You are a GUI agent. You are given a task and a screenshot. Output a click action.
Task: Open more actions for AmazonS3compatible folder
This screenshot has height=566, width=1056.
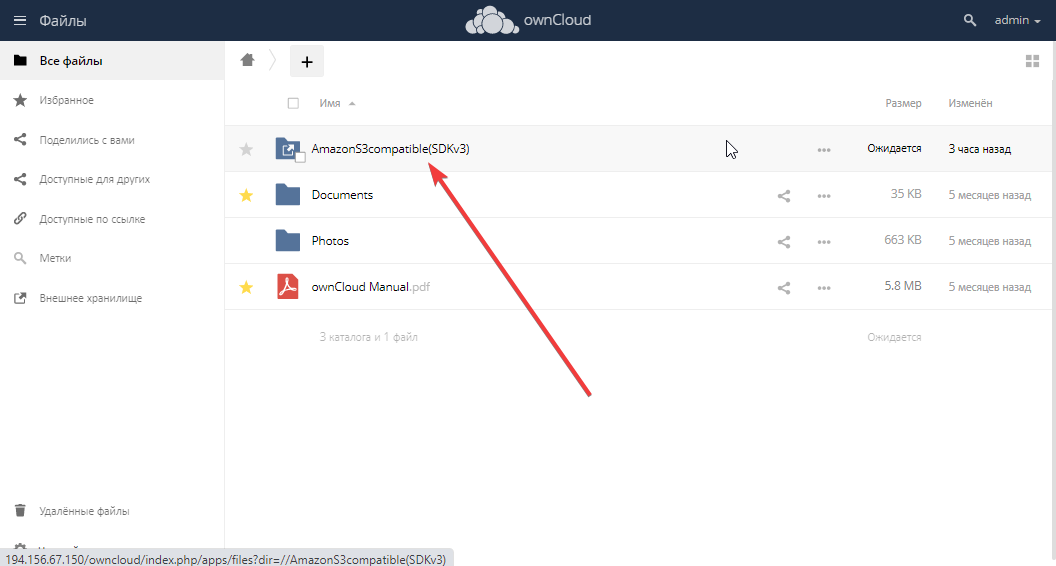(824, 150)
